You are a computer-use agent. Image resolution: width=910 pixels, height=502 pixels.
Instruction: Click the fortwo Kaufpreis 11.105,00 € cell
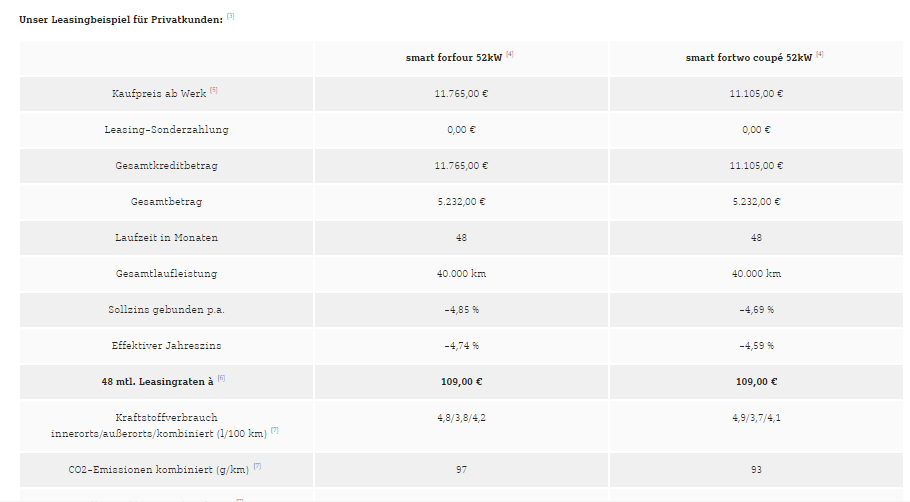tap(756, 93)
